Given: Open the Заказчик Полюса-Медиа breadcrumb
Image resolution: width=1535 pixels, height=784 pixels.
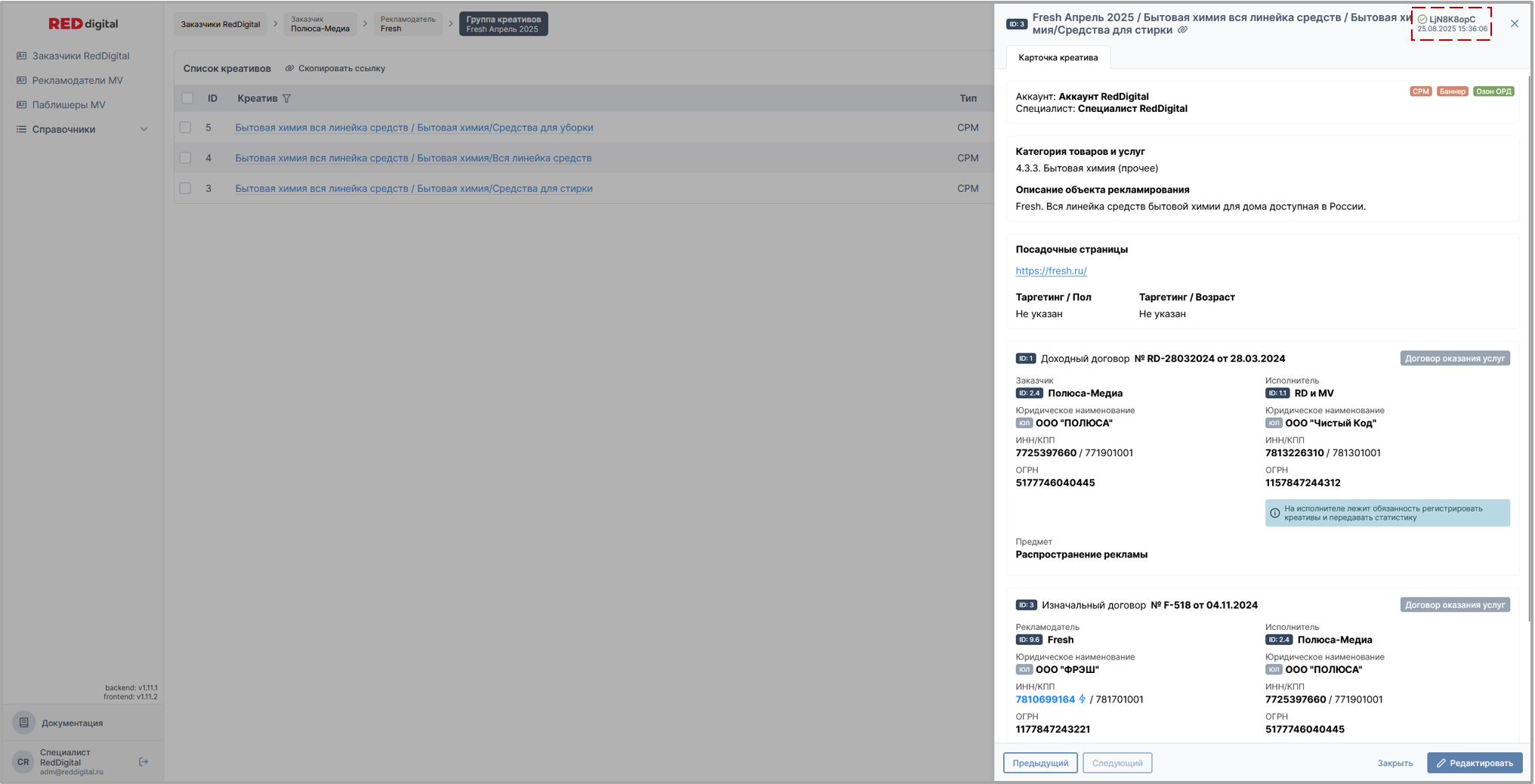Looking at the screenshot, I should click(x=320, y=24).
